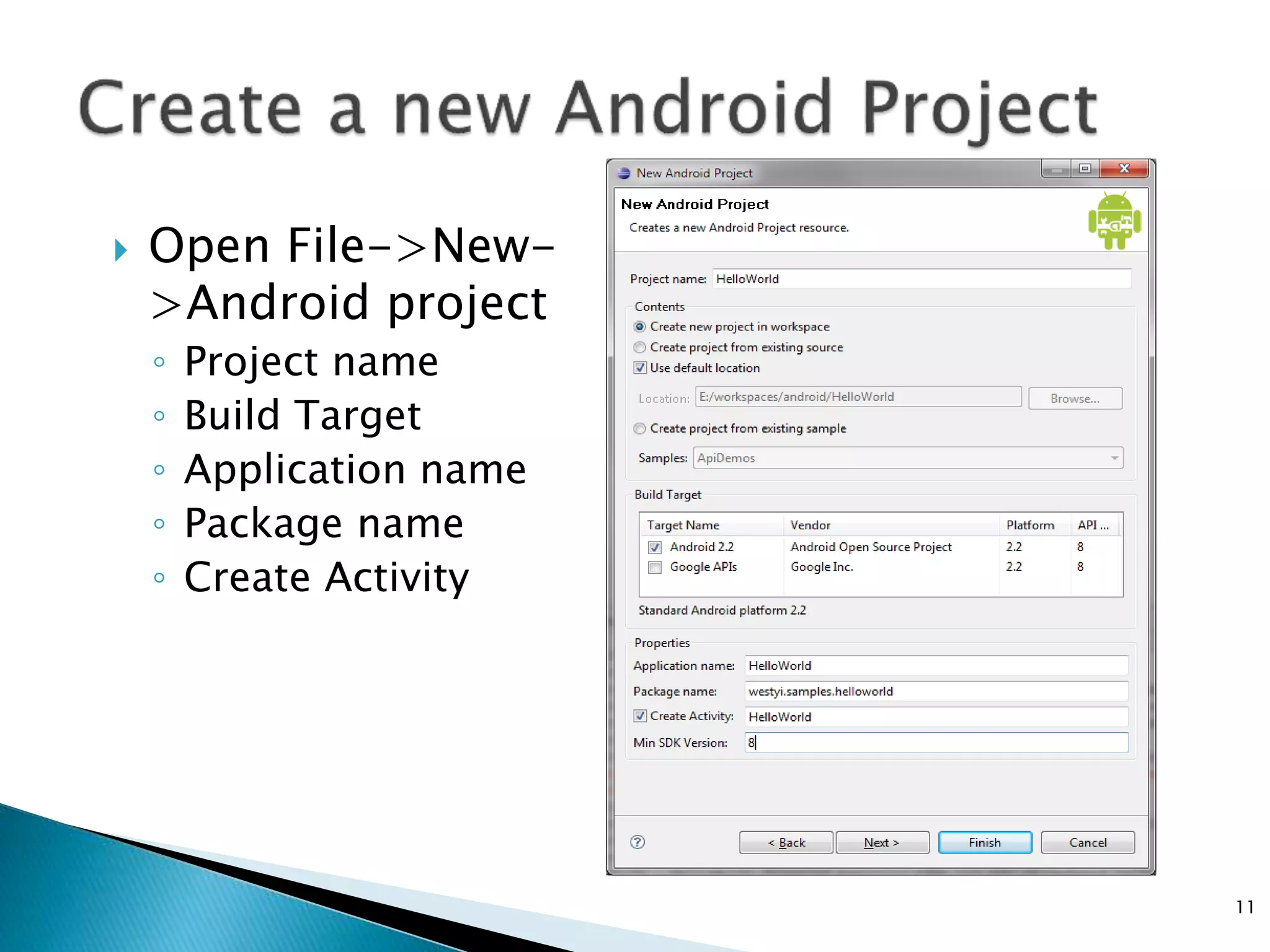Select Create project from existing source
This screenshot has height=952, width=1270.
pos(640,347)
